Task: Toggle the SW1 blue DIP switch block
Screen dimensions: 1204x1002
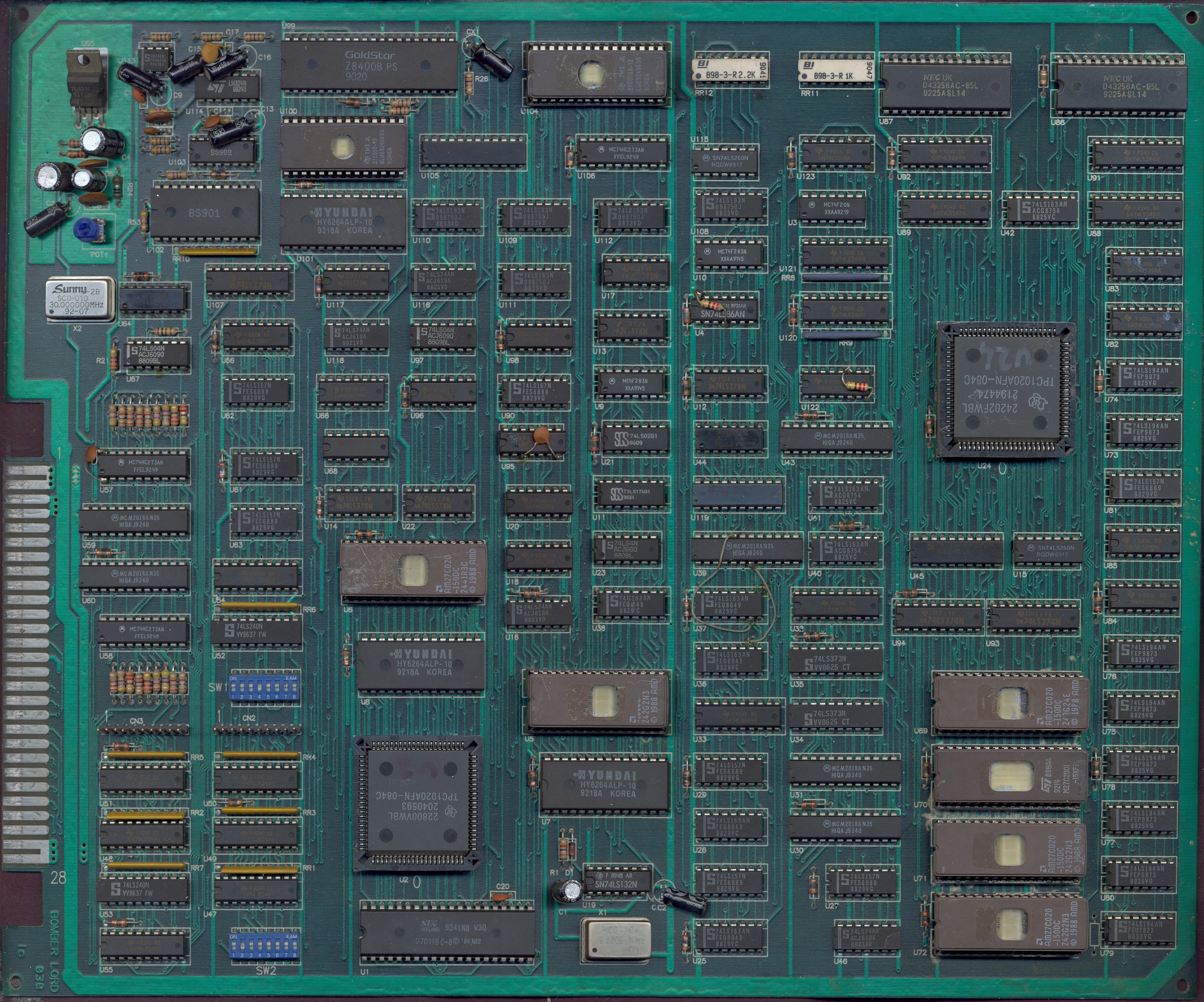Action: click(x=264, y=687)
